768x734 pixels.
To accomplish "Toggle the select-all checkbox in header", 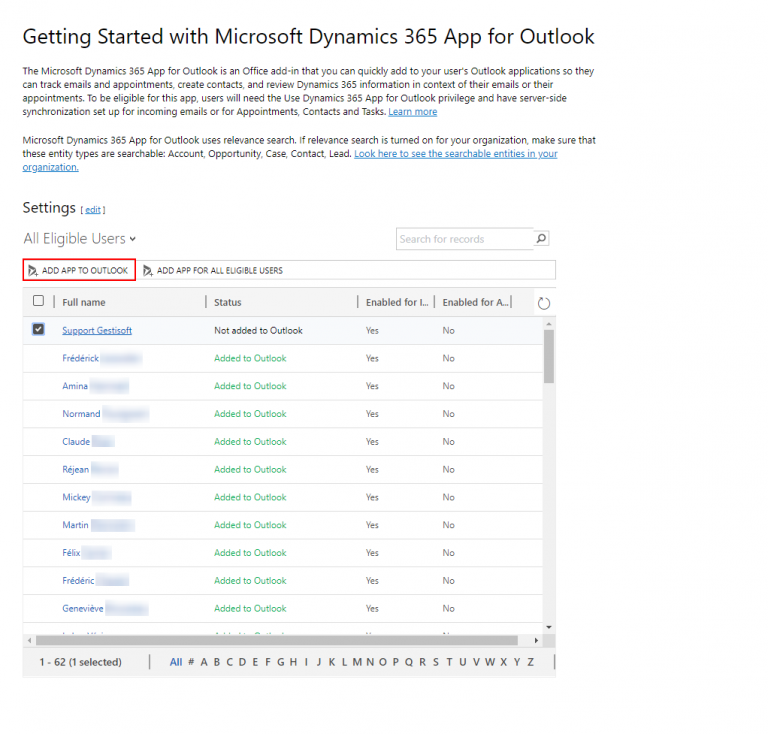I will [x=38, y=301].
